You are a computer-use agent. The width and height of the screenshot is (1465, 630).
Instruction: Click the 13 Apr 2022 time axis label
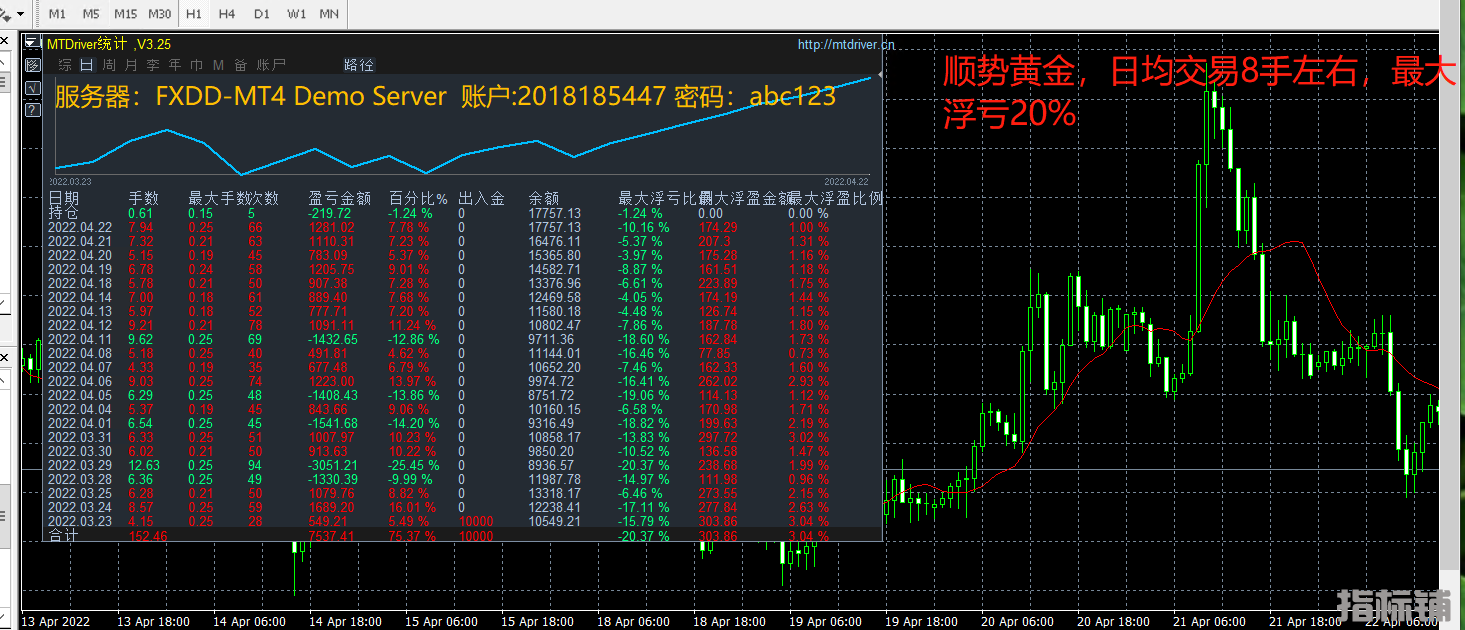[54, 621]
